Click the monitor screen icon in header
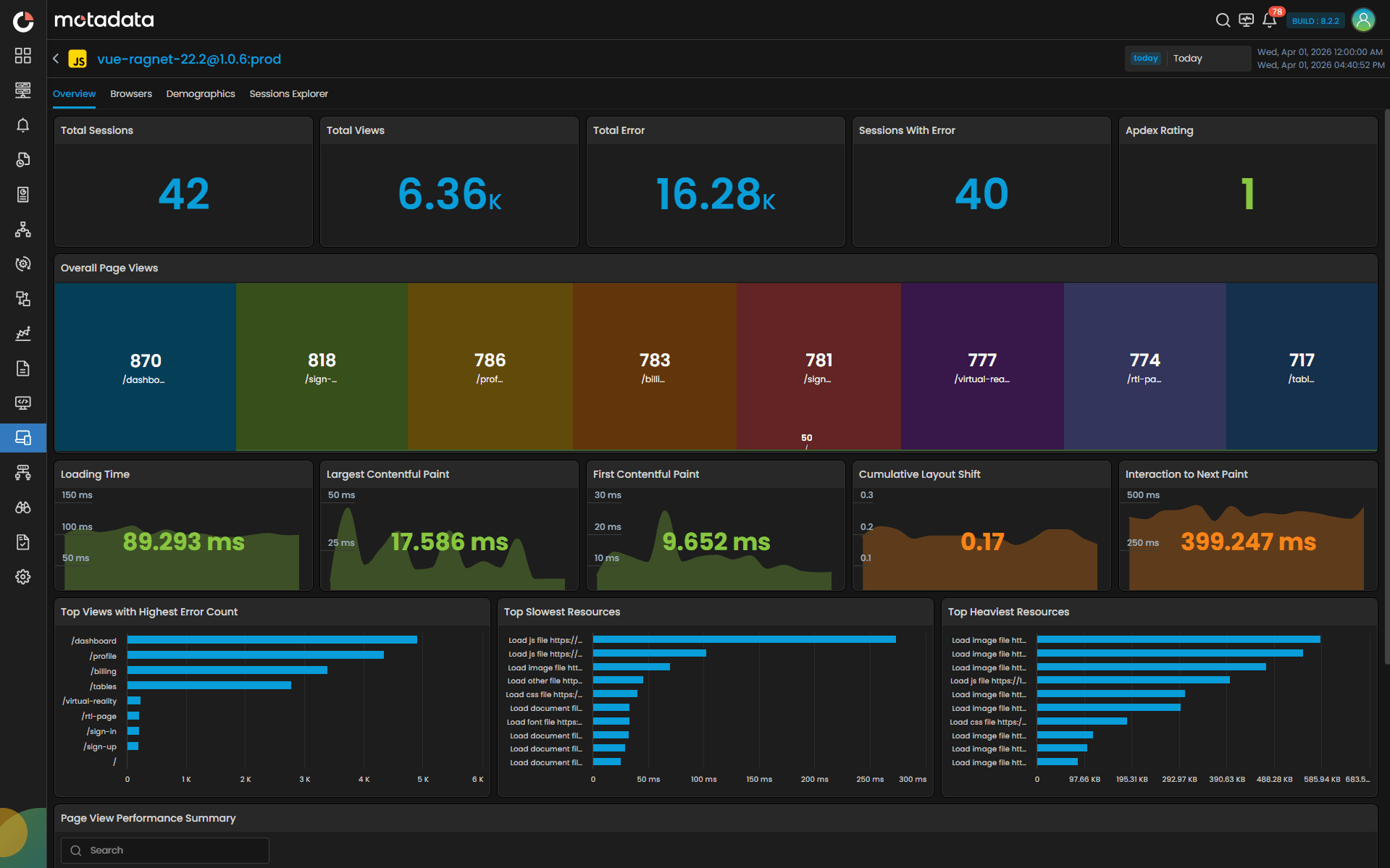Screen dimensions: 1390x868 pos(1246,20)
